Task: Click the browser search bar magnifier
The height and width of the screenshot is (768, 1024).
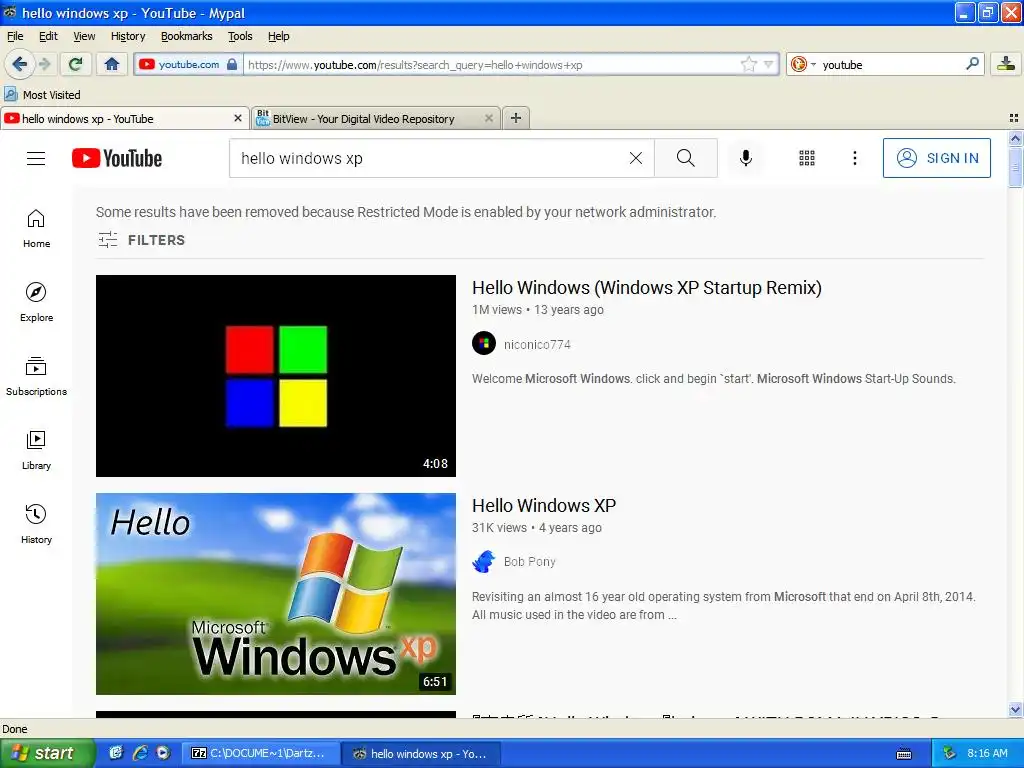Action: 972,64
